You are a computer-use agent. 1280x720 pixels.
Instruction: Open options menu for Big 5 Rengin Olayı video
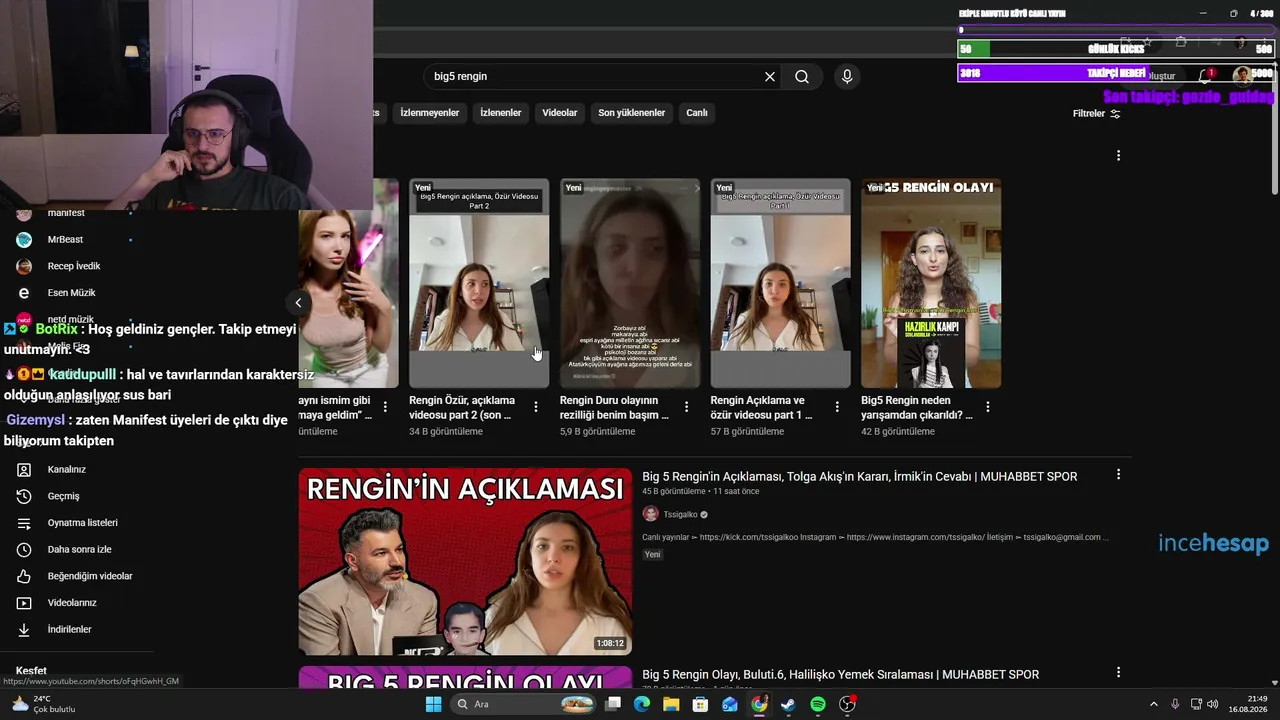click(x=1118, y=673)
